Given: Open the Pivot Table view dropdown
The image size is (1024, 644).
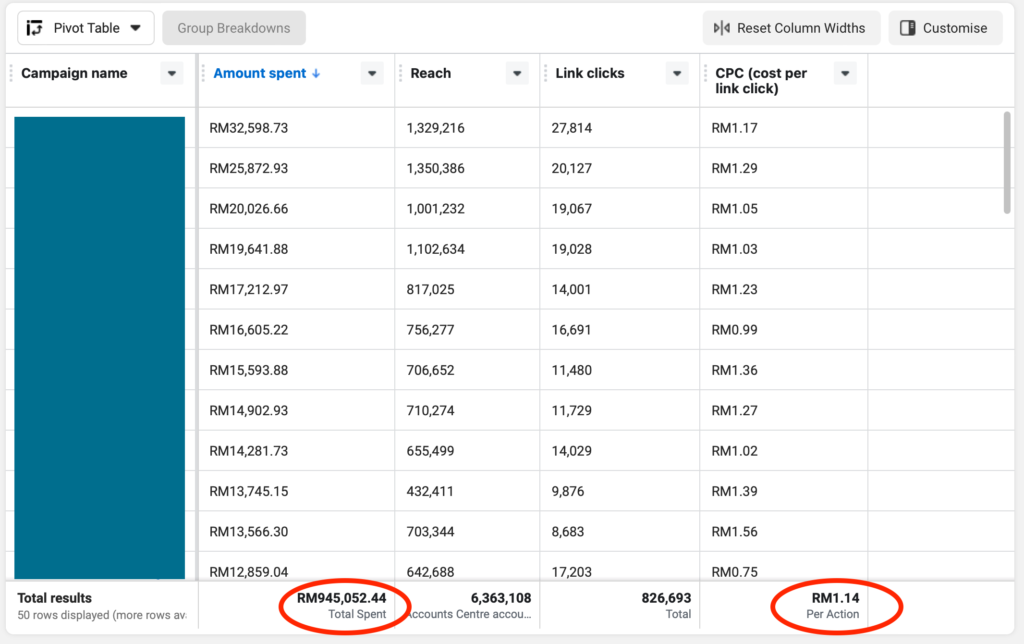Looking at the screenshot, I should click(x=85, y=28).
